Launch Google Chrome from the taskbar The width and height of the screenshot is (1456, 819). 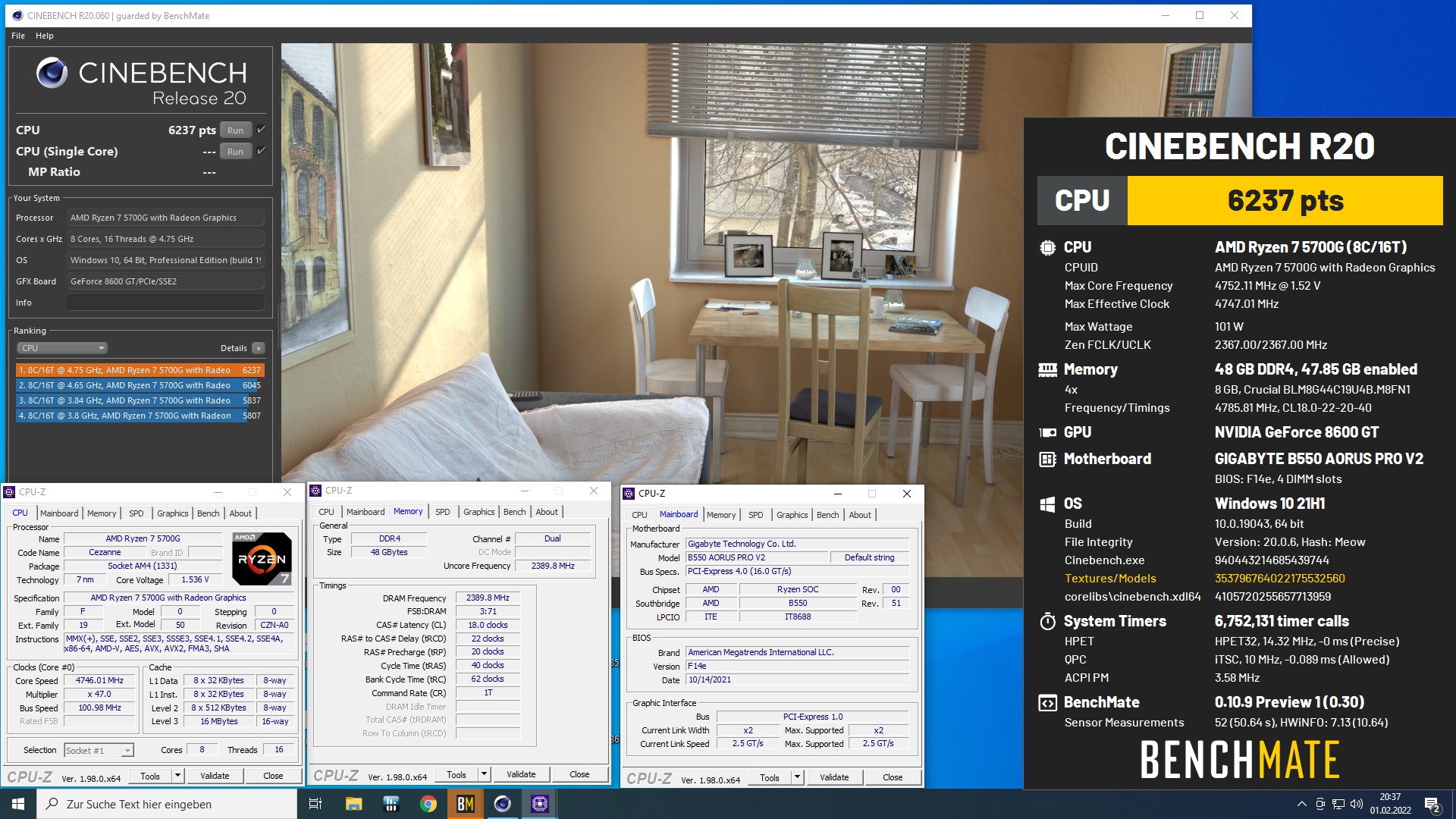pos(428,804)
